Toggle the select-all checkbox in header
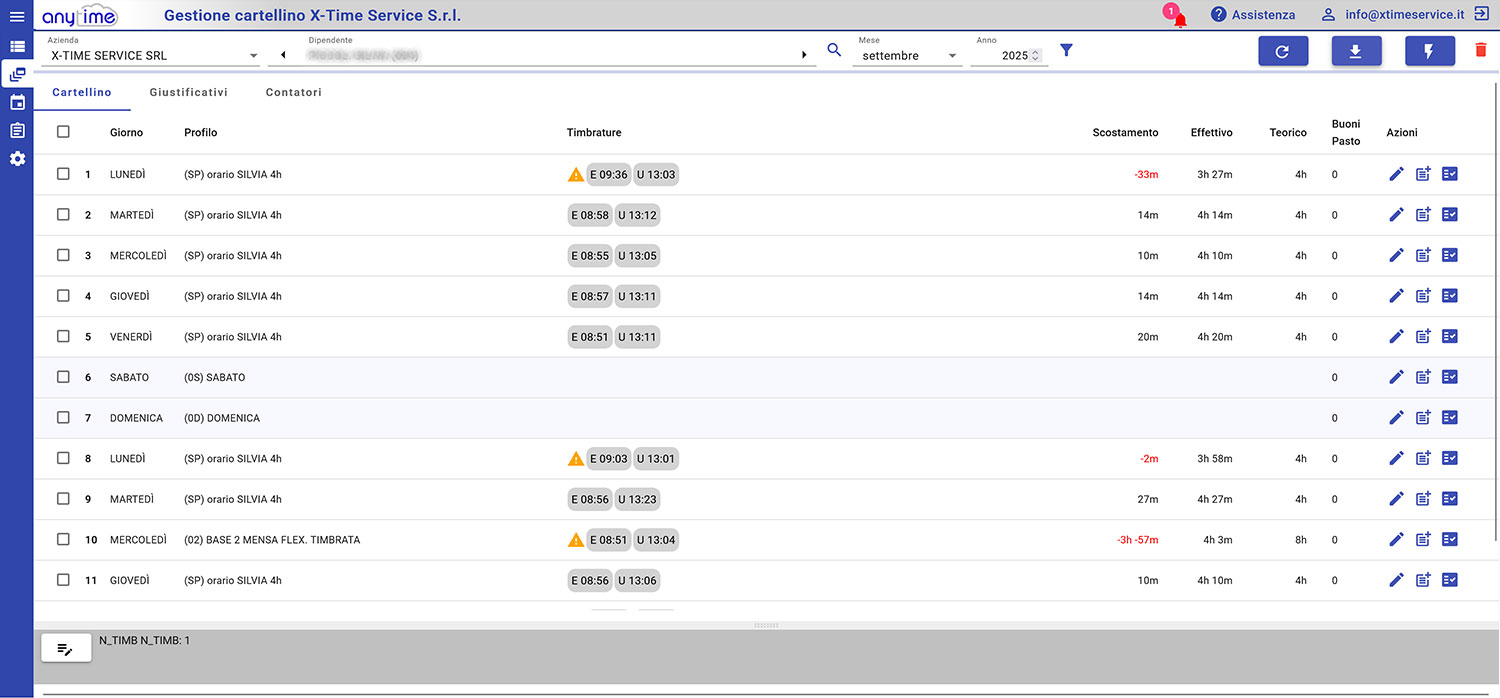 (63, 132)
